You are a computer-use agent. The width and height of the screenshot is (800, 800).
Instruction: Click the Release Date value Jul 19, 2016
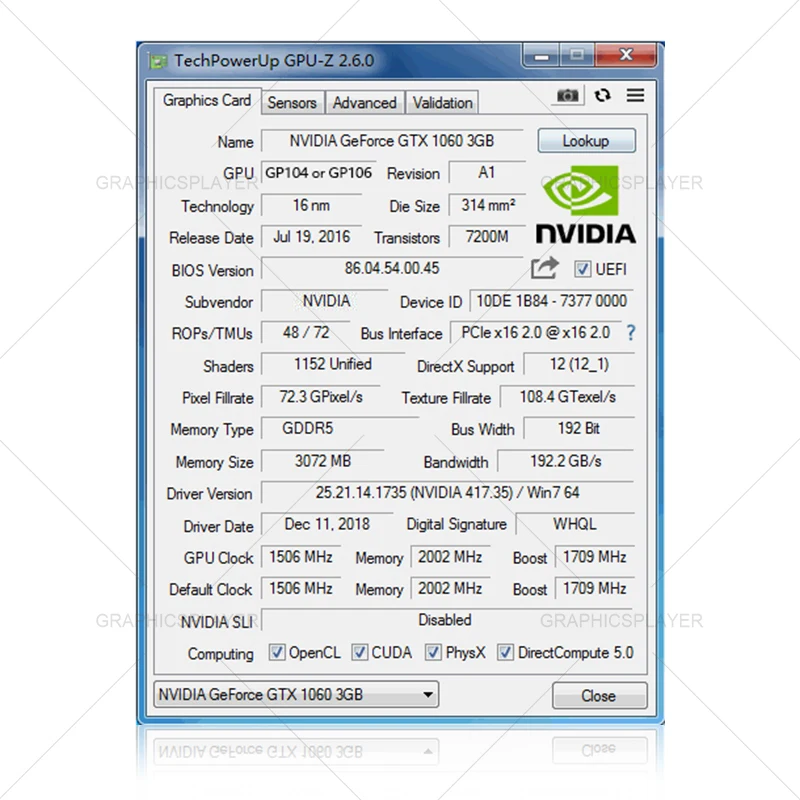click(311, 237)
